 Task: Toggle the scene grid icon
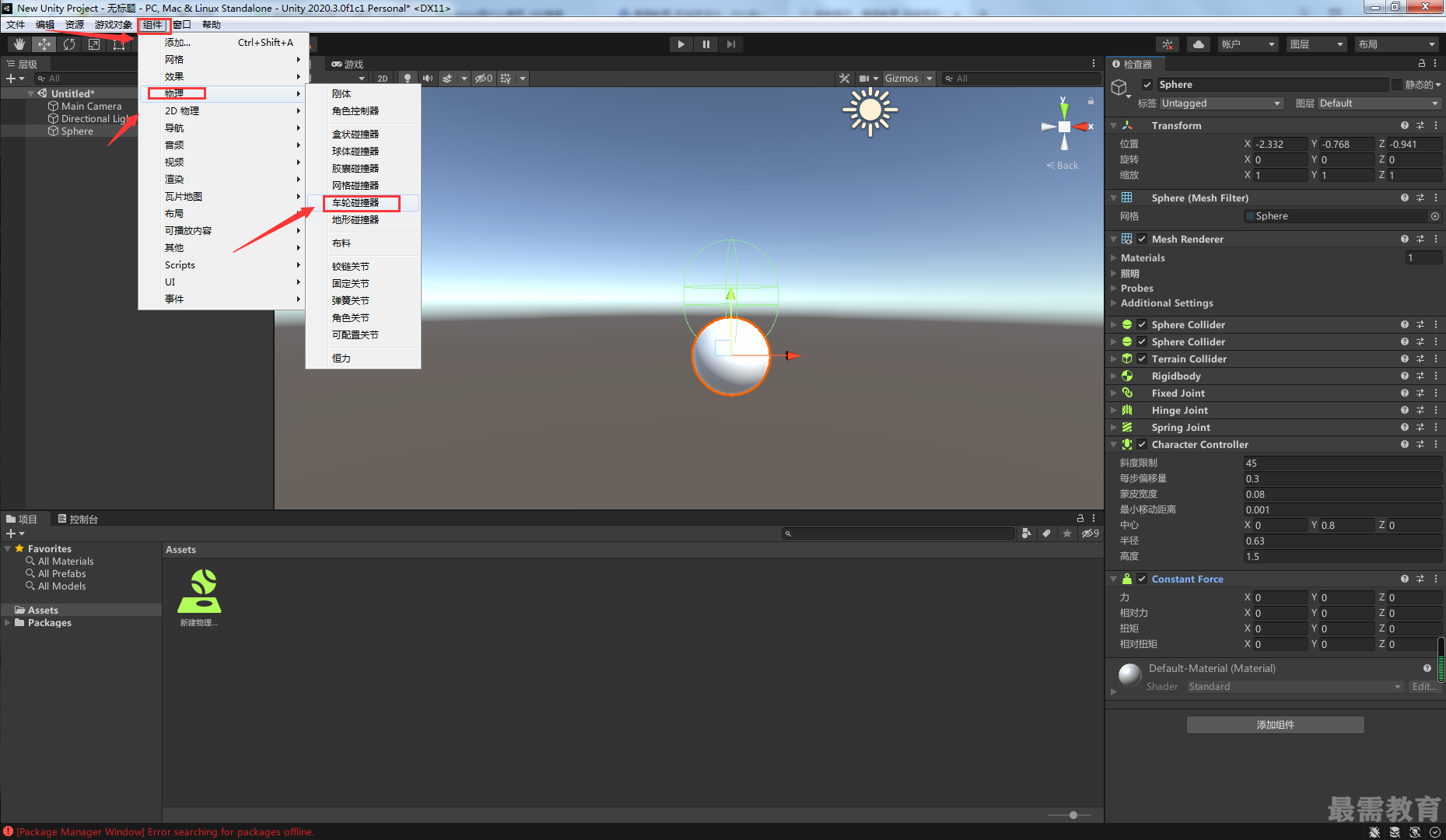tap(506, 79)
